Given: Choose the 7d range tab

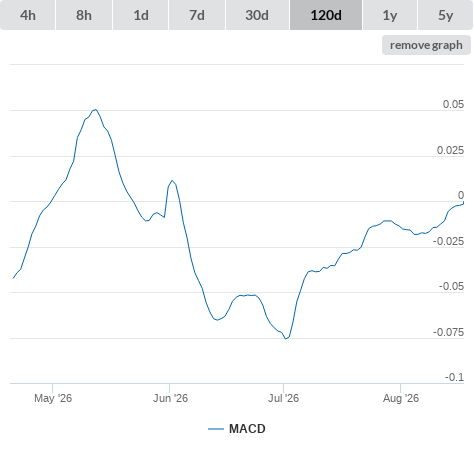Looking at the screenshot, I should [x=197, y=15].
